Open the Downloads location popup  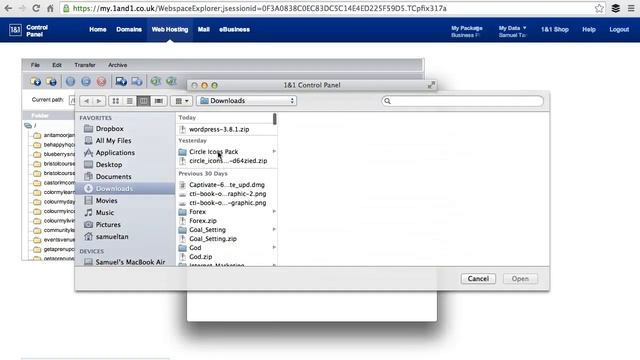(x=247, y=101)
